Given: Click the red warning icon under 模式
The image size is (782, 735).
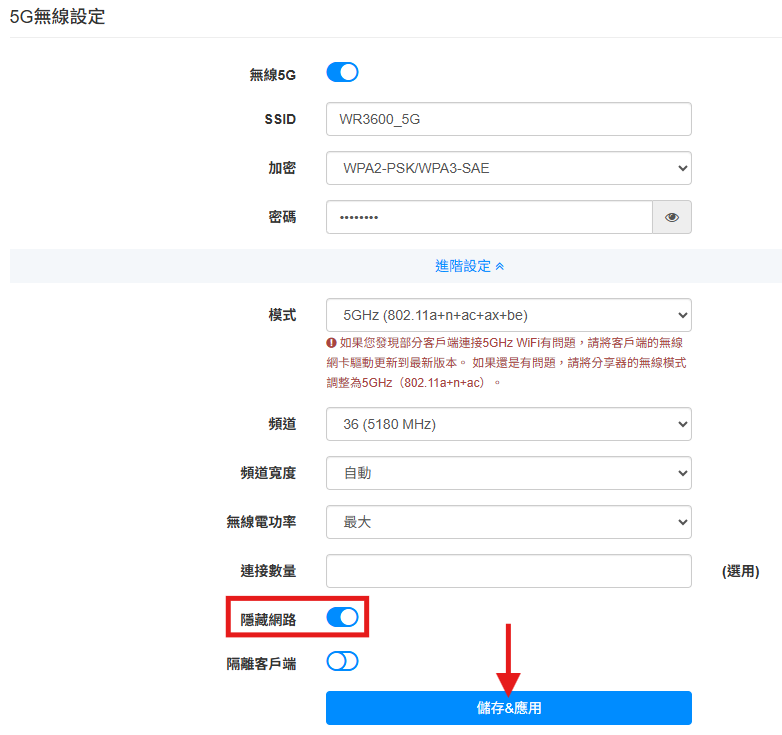Looking at the screenshot, I should 332,343.
